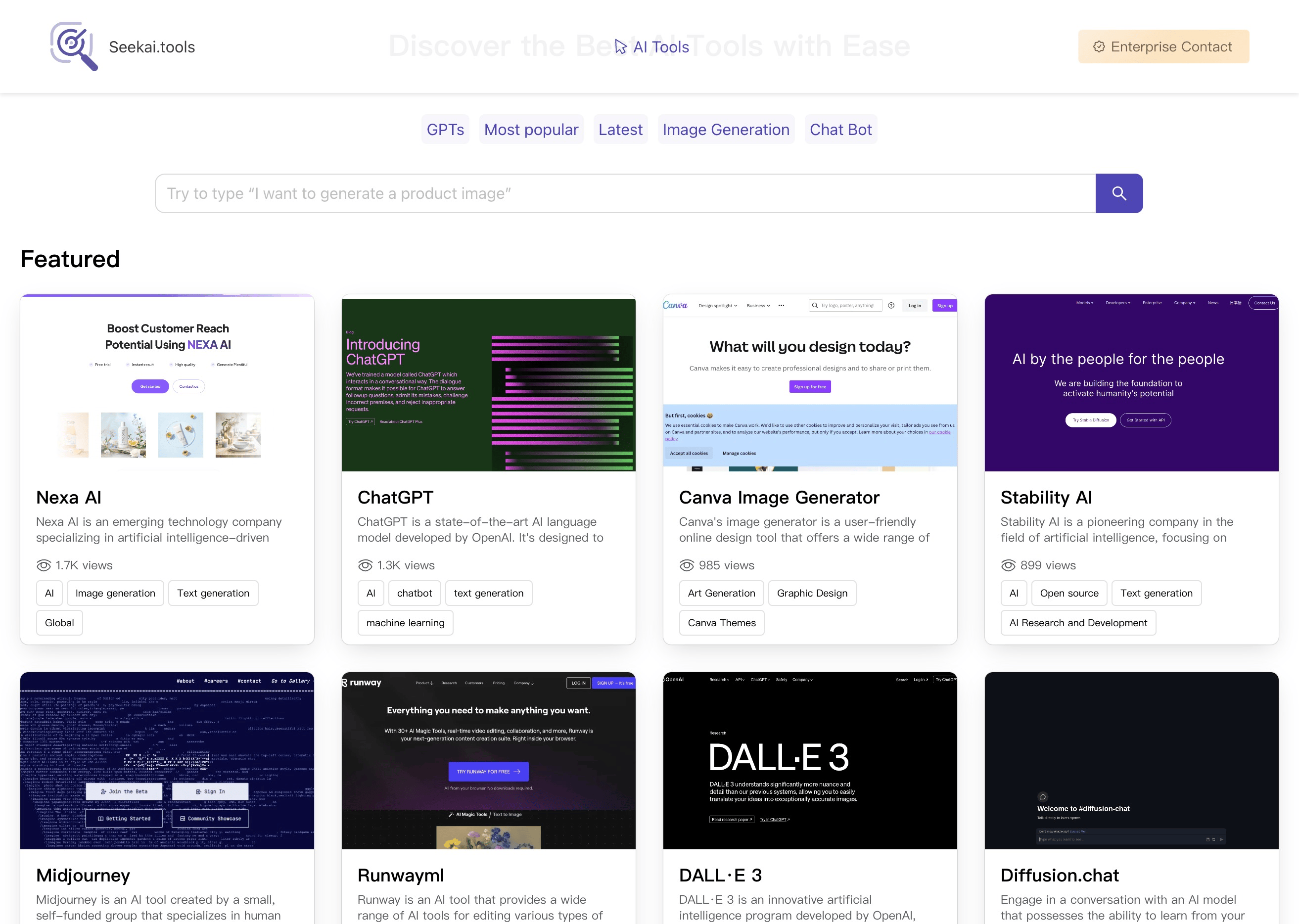Open the Nexa AI preview thumbnail

(167, 383)
